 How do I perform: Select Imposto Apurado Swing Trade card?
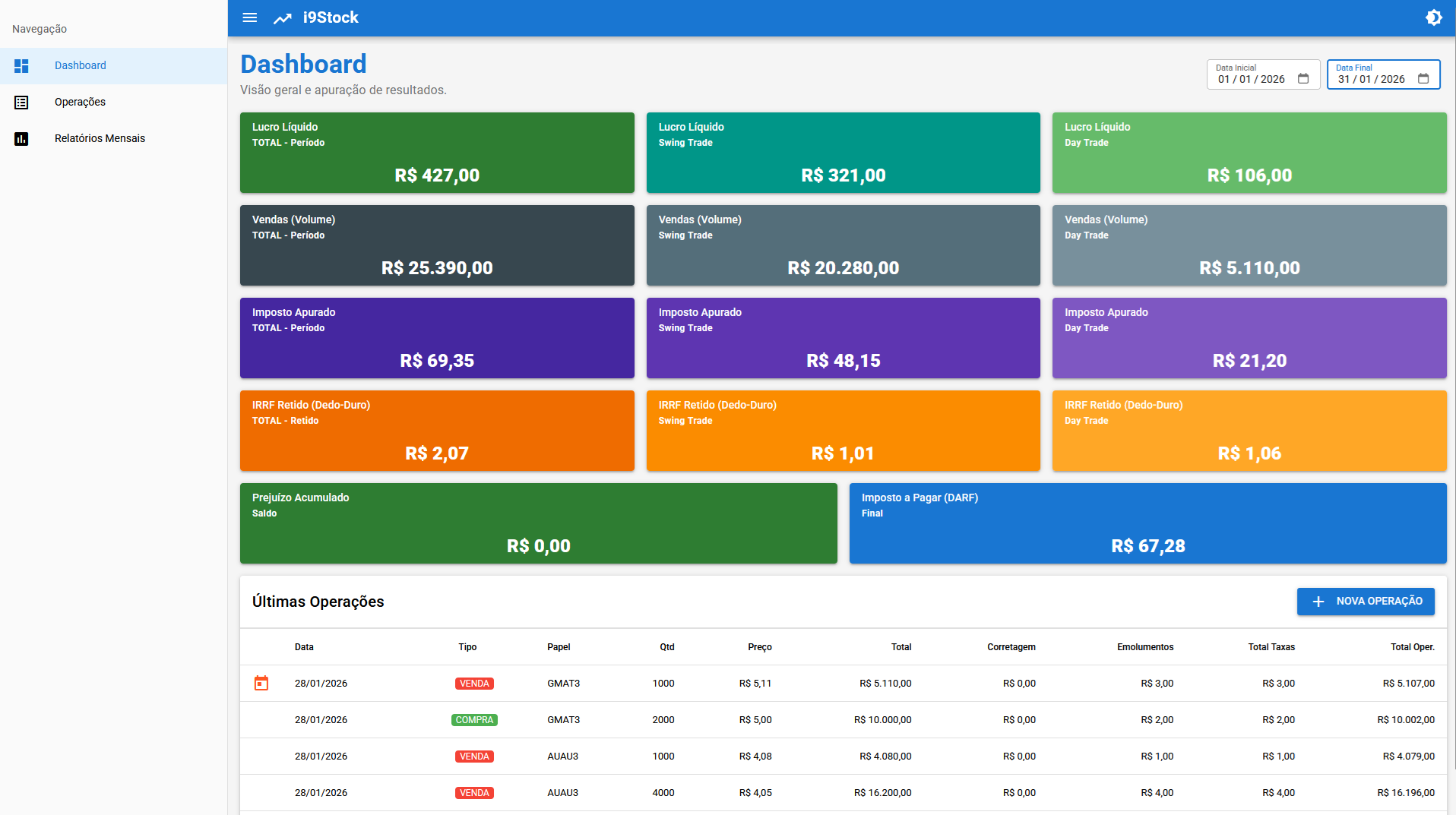point(843,338)
